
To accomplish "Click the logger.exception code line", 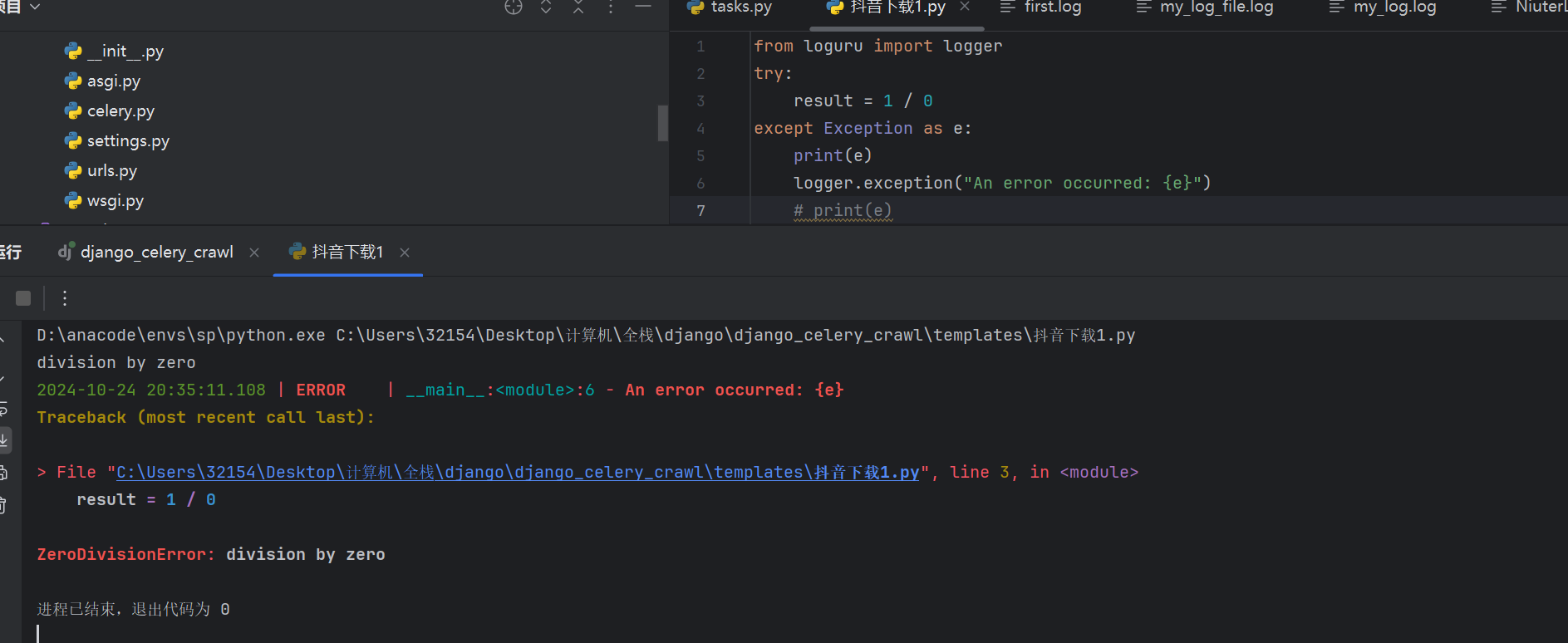I will (1002, 184).
